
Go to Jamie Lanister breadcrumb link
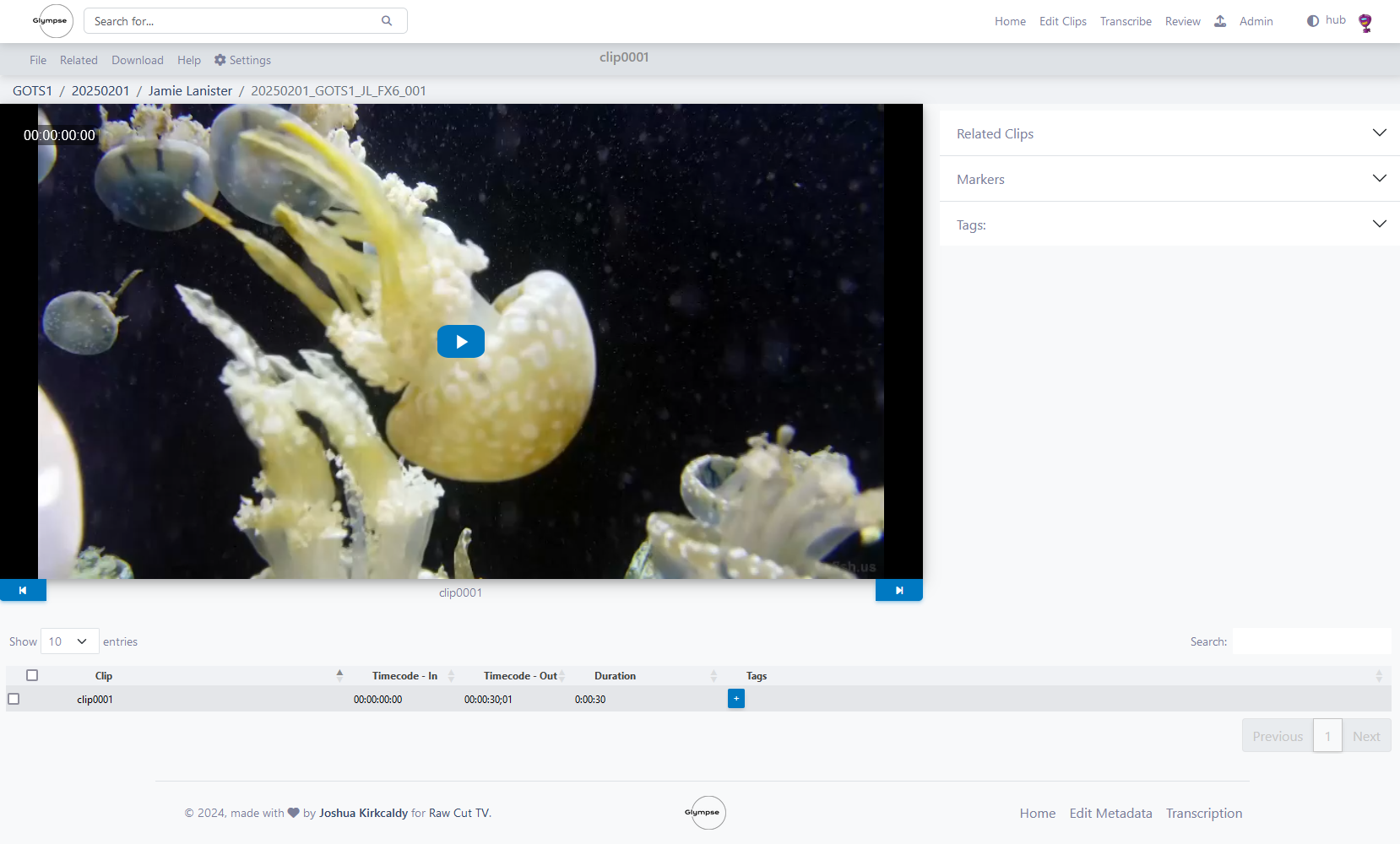pos(190,91)
